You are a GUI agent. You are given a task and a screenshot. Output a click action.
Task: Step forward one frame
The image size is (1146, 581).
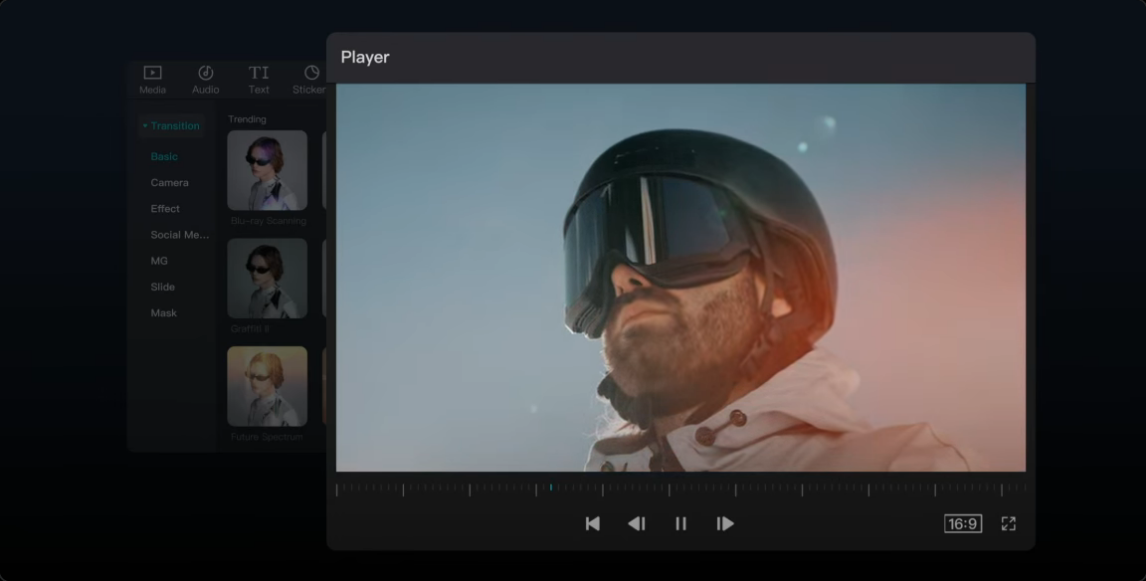click(x=724, y=523)
